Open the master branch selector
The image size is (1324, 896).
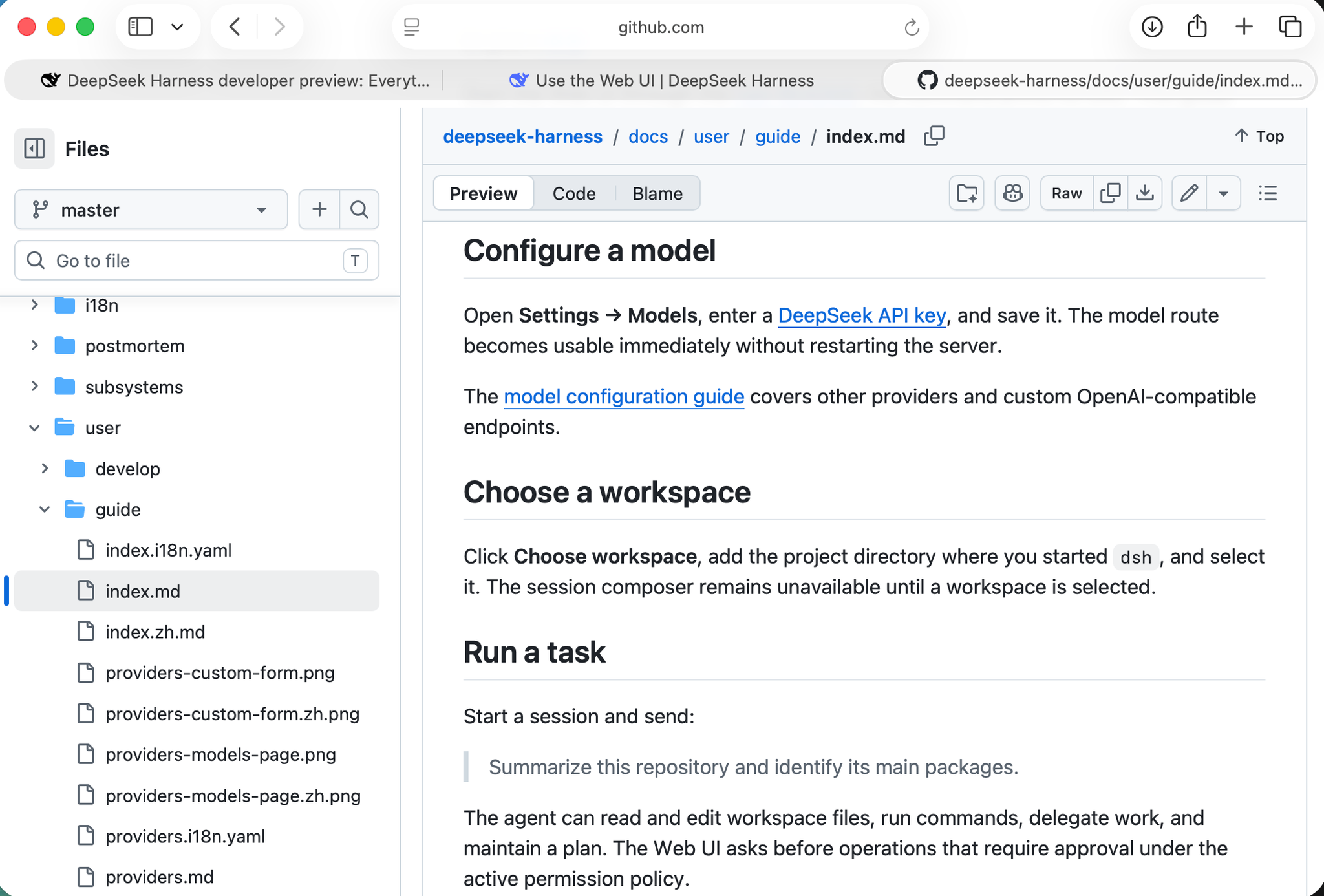pos(151,209)
